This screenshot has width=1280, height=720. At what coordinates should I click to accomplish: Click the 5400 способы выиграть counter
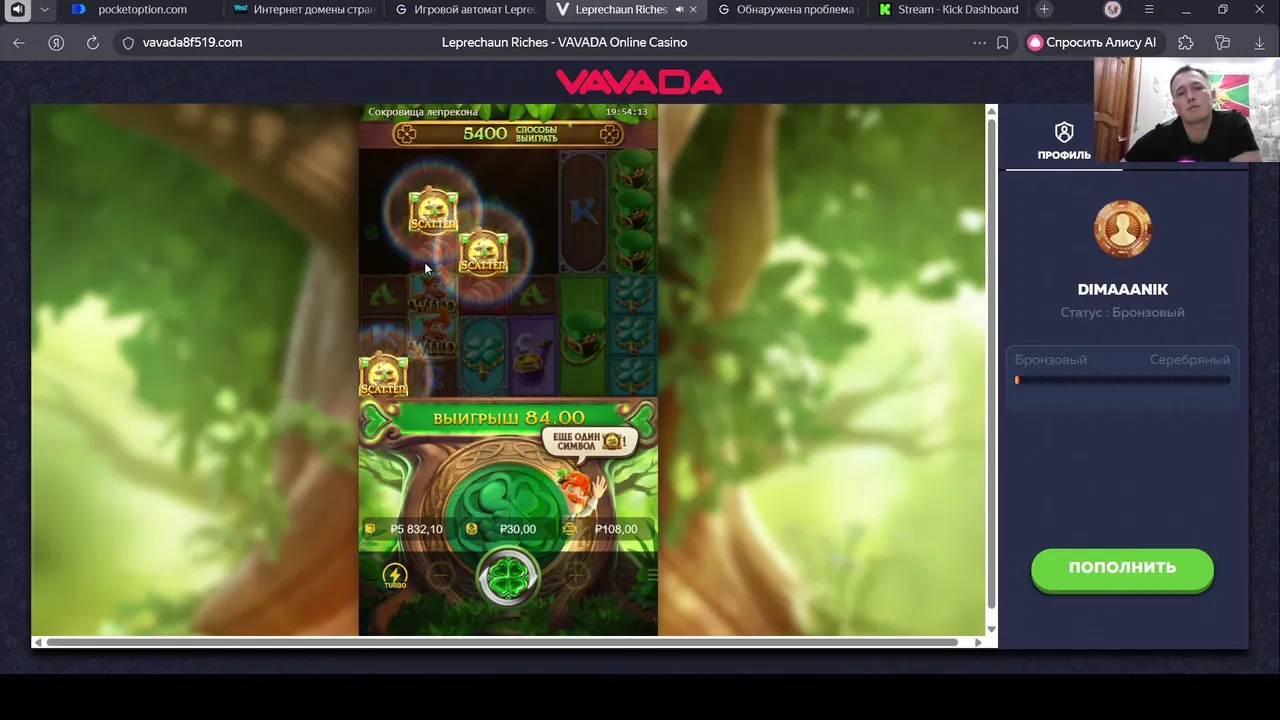coord(509,133)
